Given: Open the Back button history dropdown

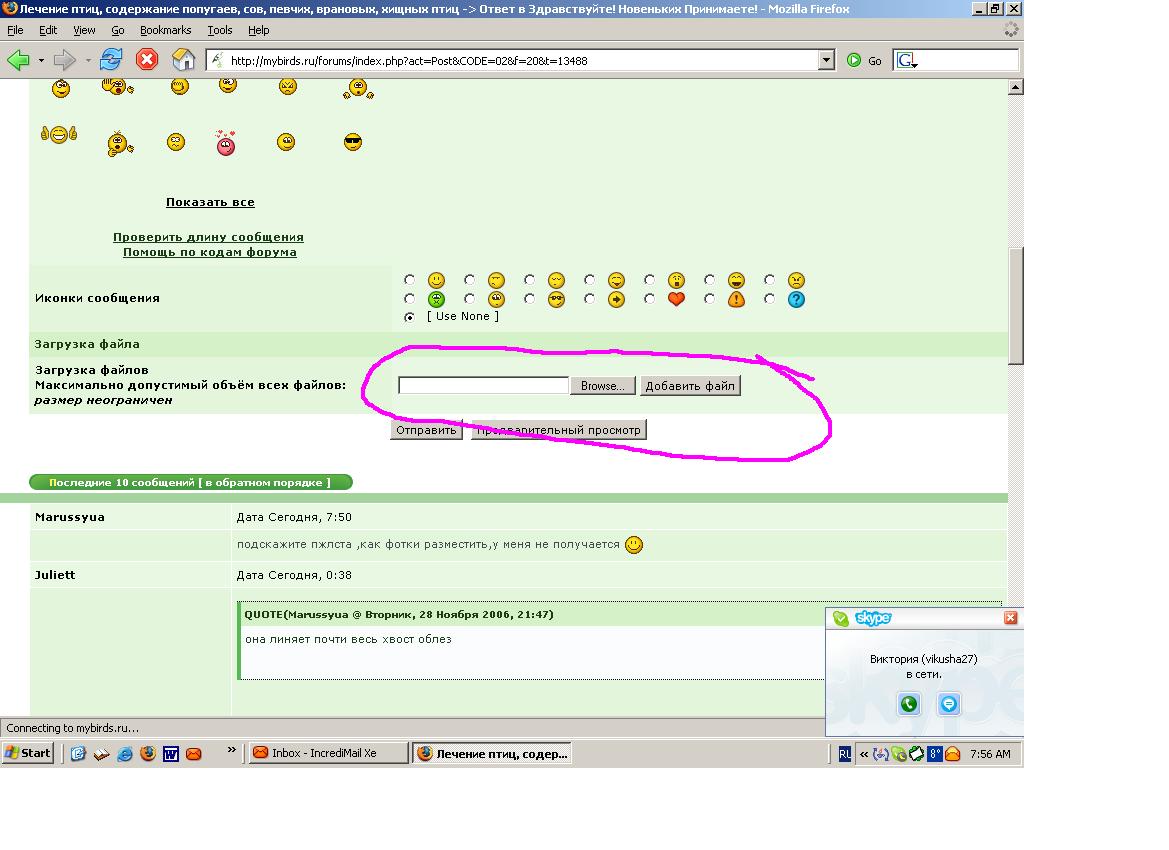Looking at the screenshot, I should point(41,60).
